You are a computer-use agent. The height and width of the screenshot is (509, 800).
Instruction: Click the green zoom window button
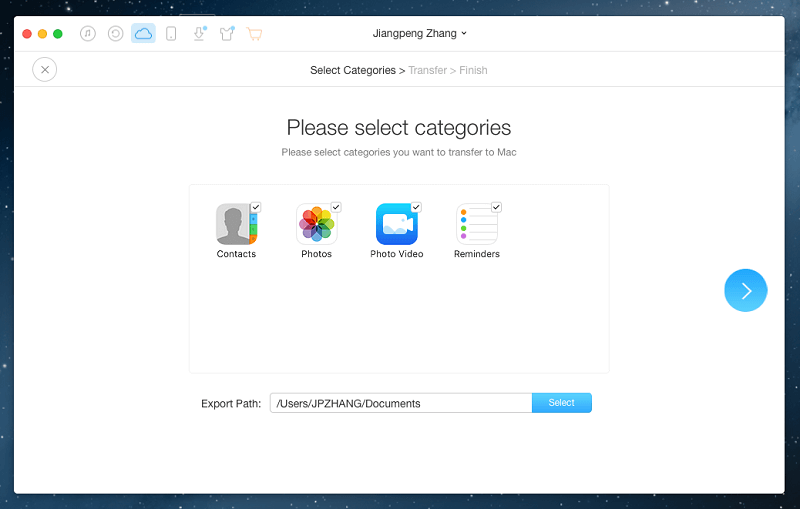click(58, 34)
